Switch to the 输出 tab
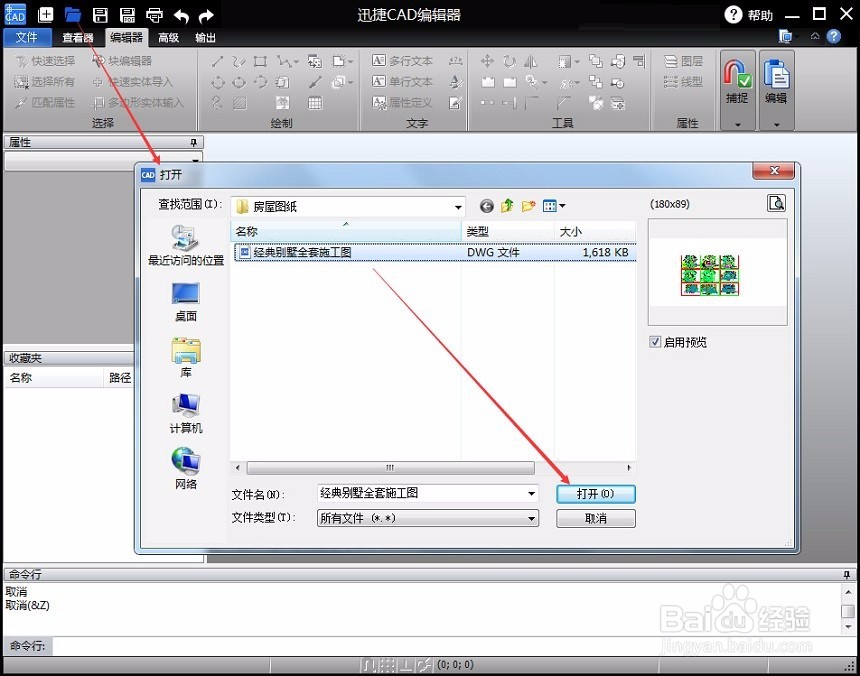The height and width of the screenshot is (676, 860). coord(205,37)
